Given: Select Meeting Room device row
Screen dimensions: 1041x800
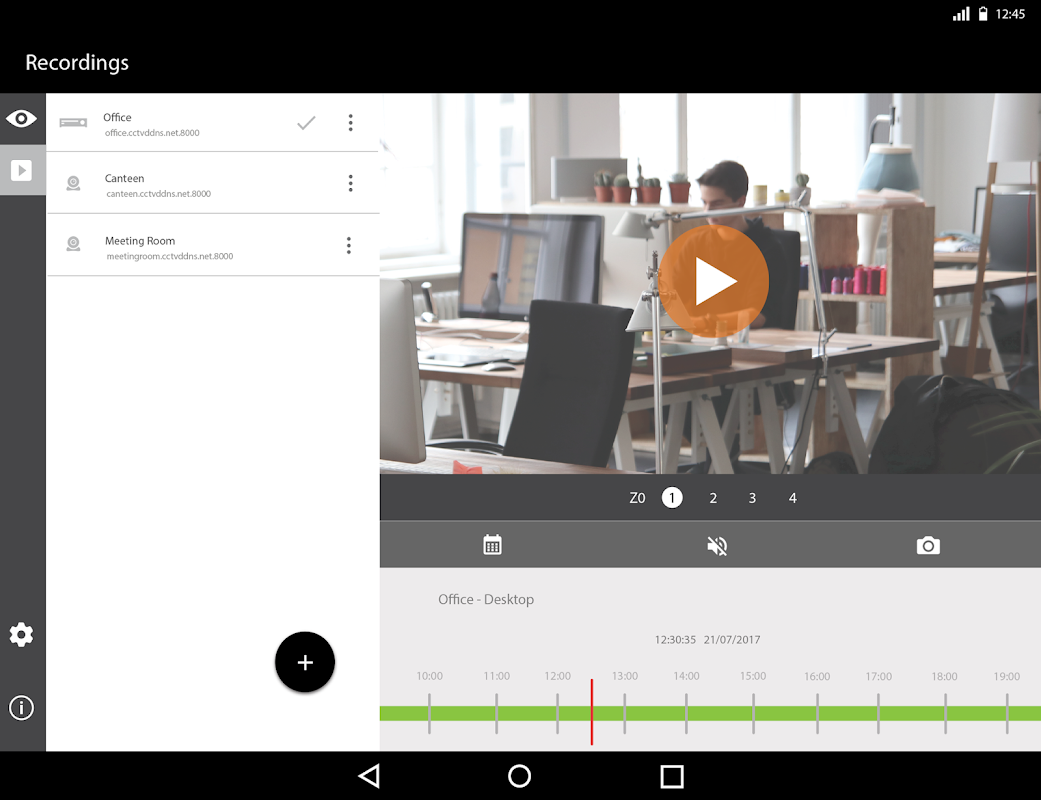Looking at the screenshot, I should click(x=212, y=245).
